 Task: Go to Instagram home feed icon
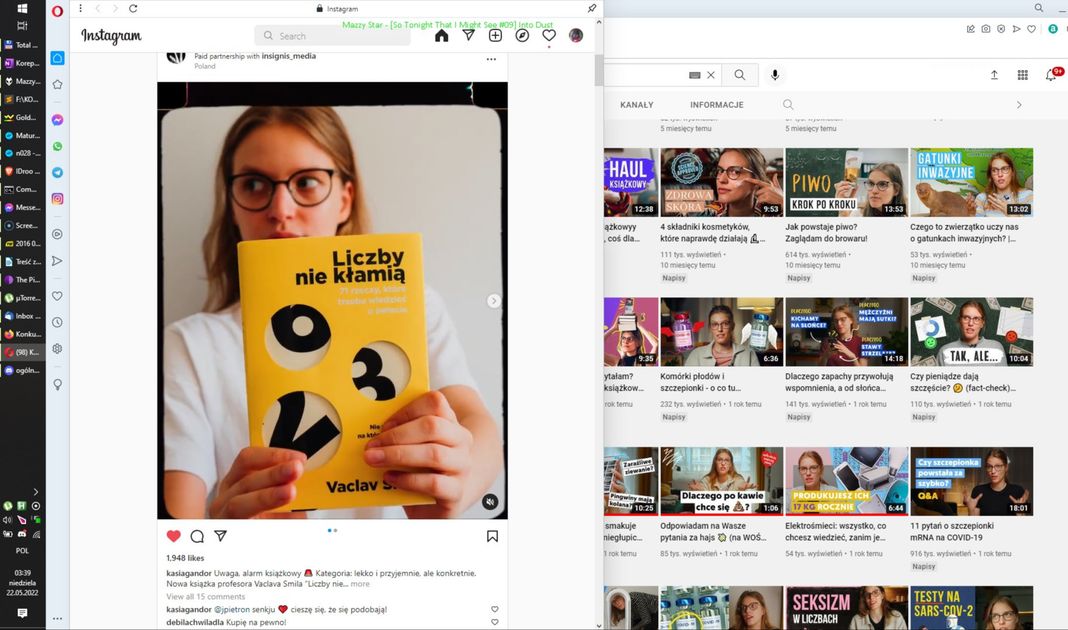(441, 36)
